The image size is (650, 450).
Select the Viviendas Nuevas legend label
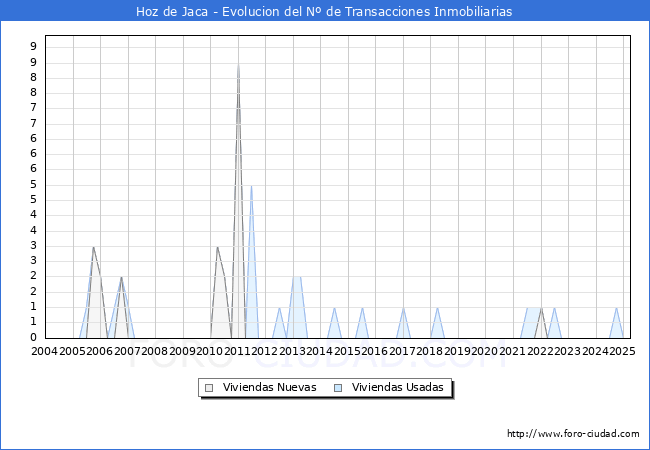(269, 387)
